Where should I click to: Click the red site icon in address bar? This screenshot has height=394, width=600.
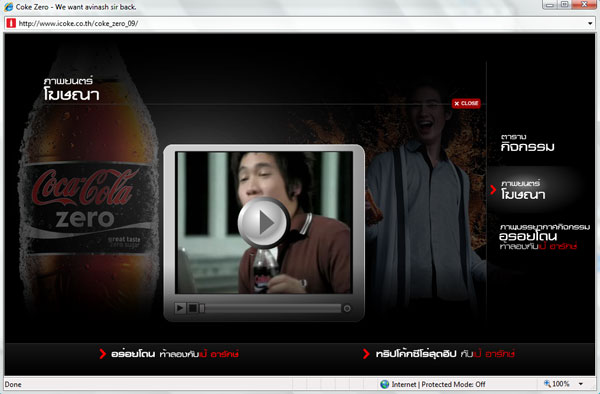point(11,23)
